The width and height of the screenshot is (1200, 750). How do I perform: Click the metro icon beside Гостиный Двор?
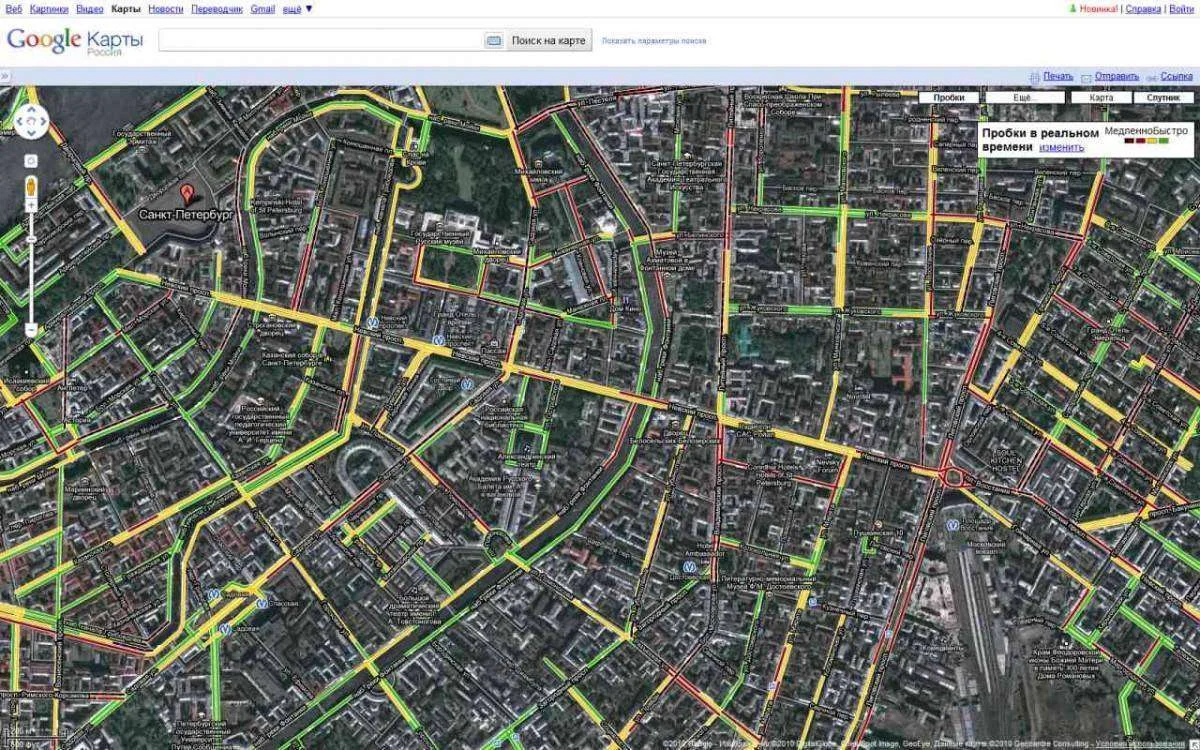(467, 383)
